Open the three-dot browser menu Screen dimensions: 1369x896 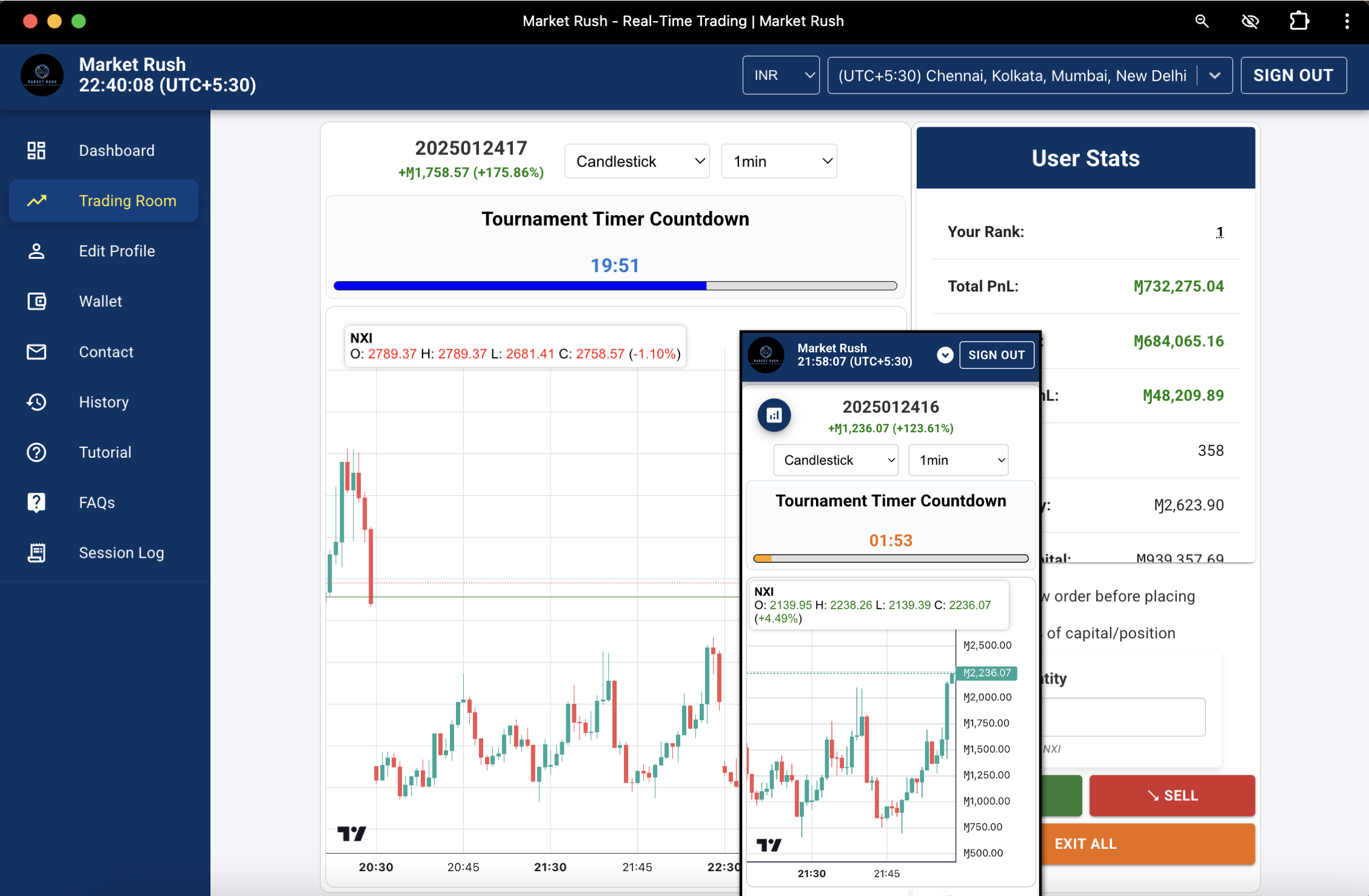[x=1347, y=21]
